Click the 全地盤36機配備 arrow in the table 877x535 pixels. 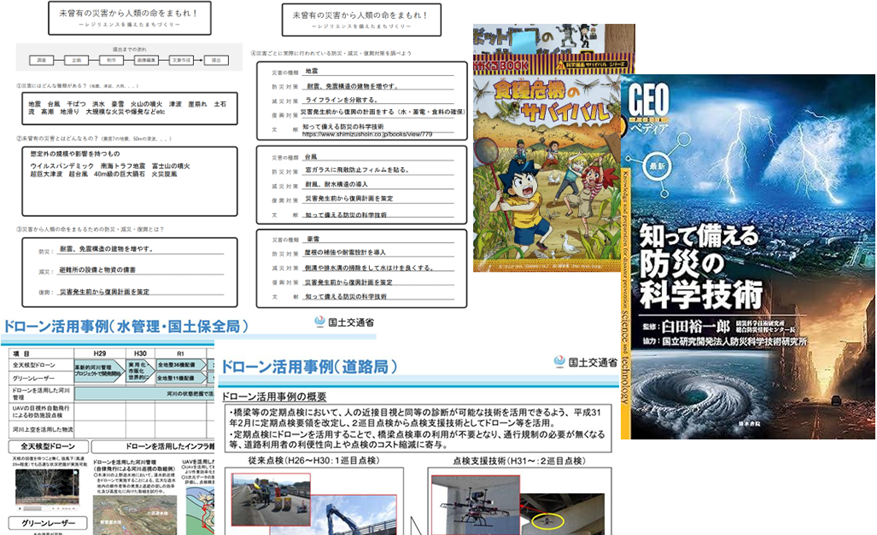pos(179,365)
